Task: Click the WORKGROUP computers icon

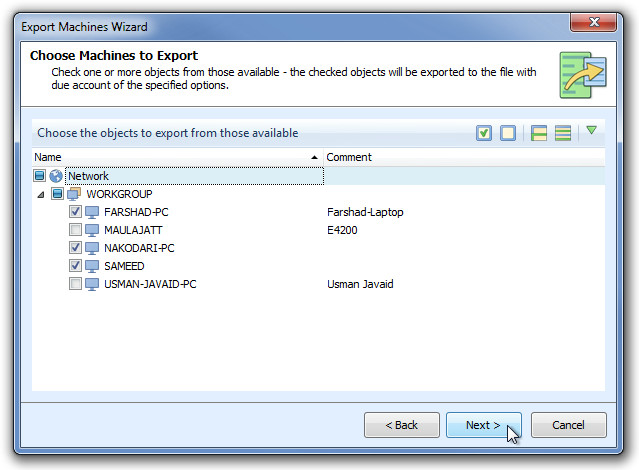Action: 74,194
